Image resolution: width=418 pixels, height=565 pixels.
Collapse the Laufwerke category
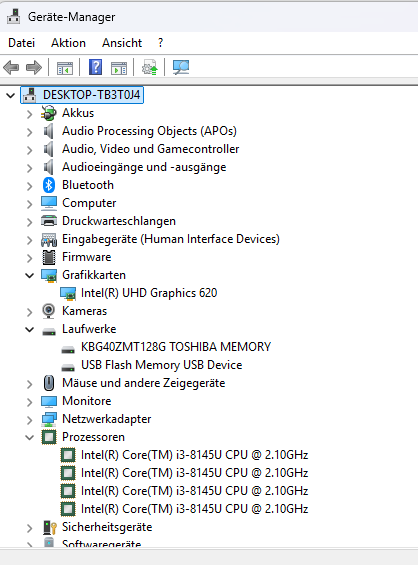click(x=30, y=330)
